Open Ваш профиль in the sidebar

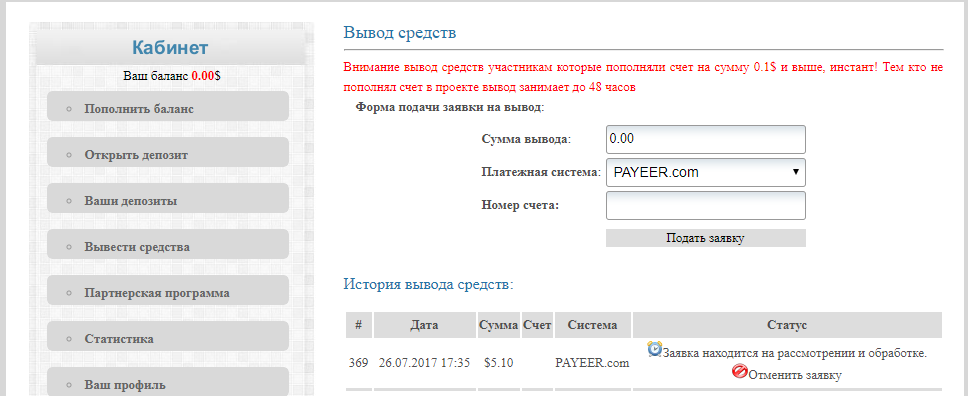point(168,382)
